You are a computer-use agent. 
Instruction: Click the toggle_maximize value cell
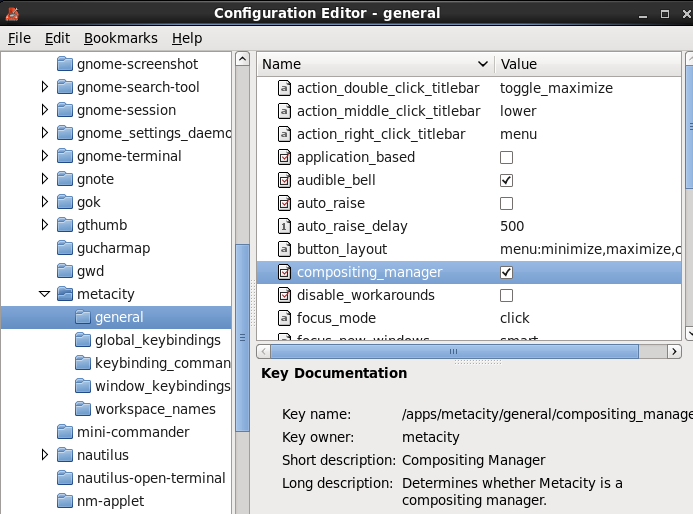[556, 88]
